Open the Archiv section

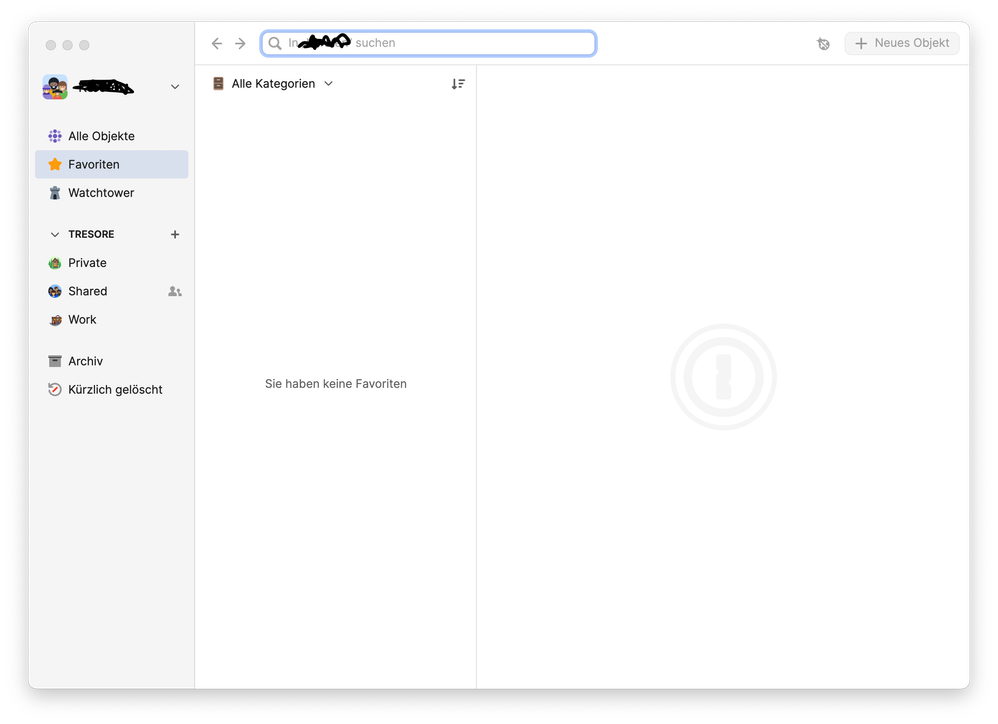click(x=85, y=361)
